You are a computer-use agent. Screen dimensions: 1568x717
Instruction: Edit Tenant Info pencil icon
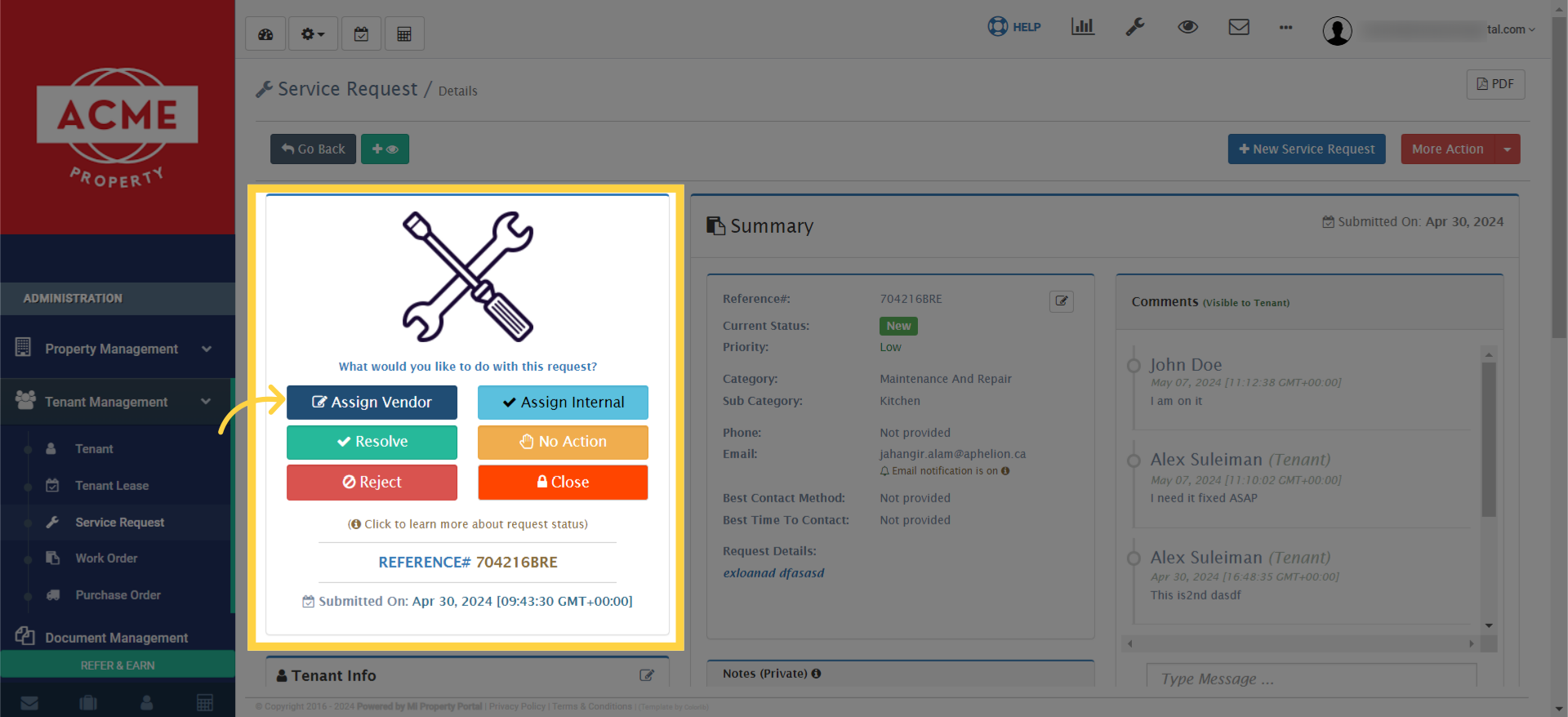coord(647,675)
